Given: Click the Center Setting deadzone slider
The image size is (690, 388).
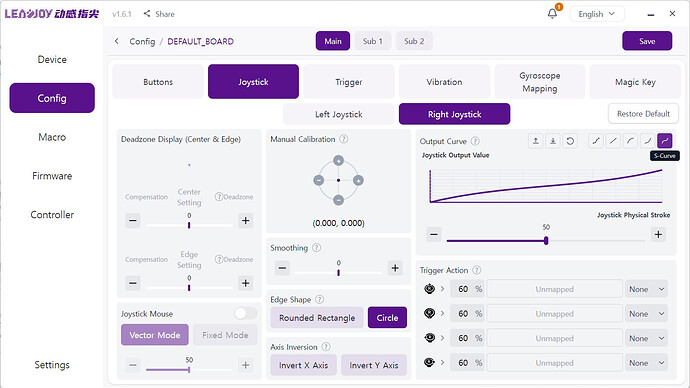Looking at the screenshot, I should coord(189,225).
